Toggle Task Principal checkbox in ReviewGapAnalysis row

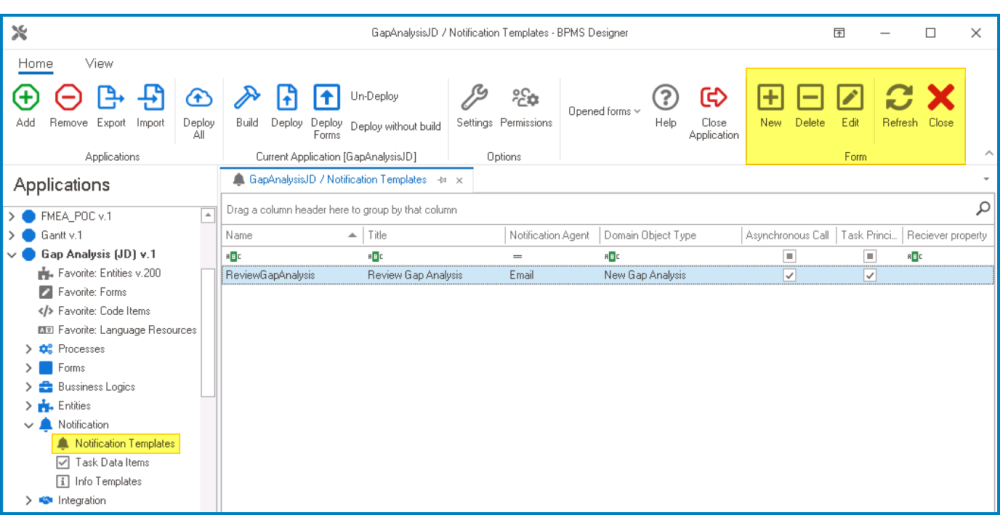(x=870, y=275)
